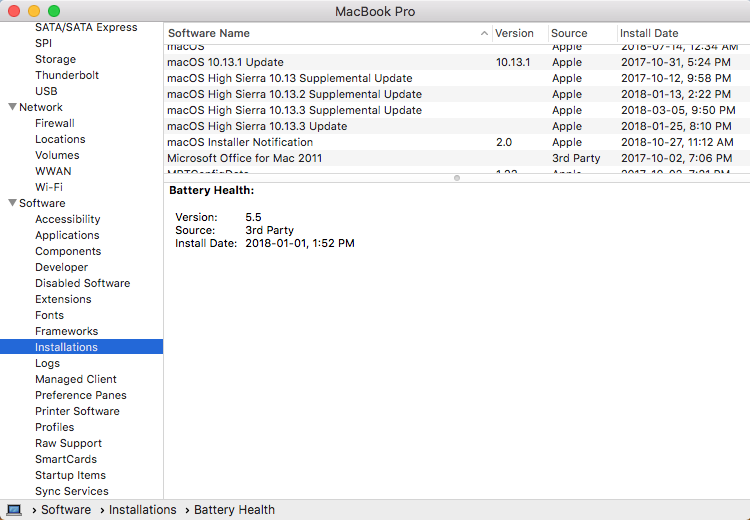Click the sort arrow in the Software Name header

point(484,33)
